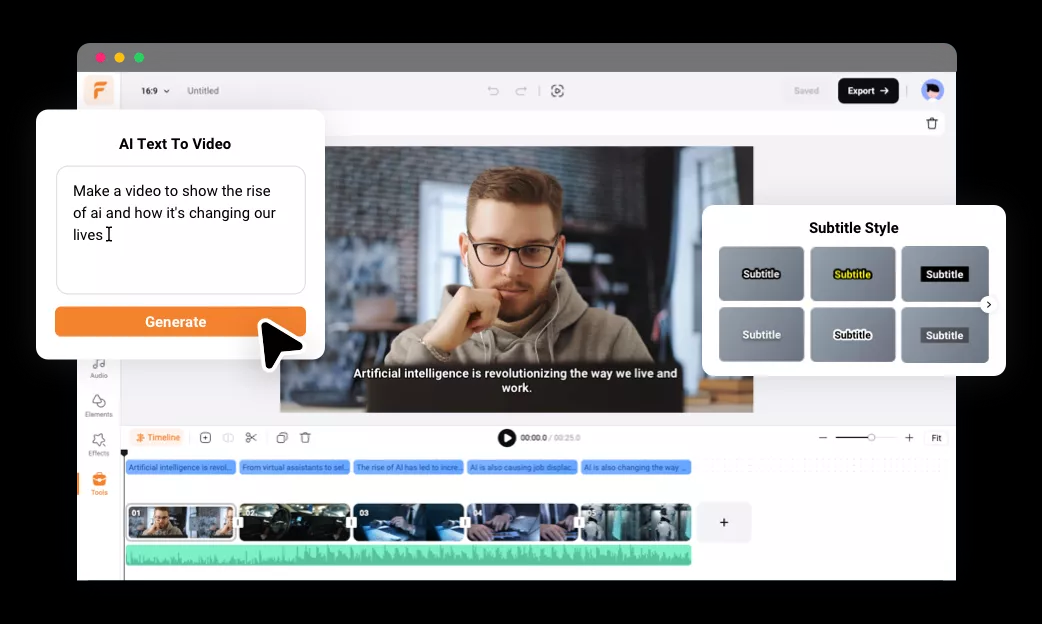Select the plain white Subtitle style
The width and height of the screenshot is (1042, 624).
tap(761, 335)
